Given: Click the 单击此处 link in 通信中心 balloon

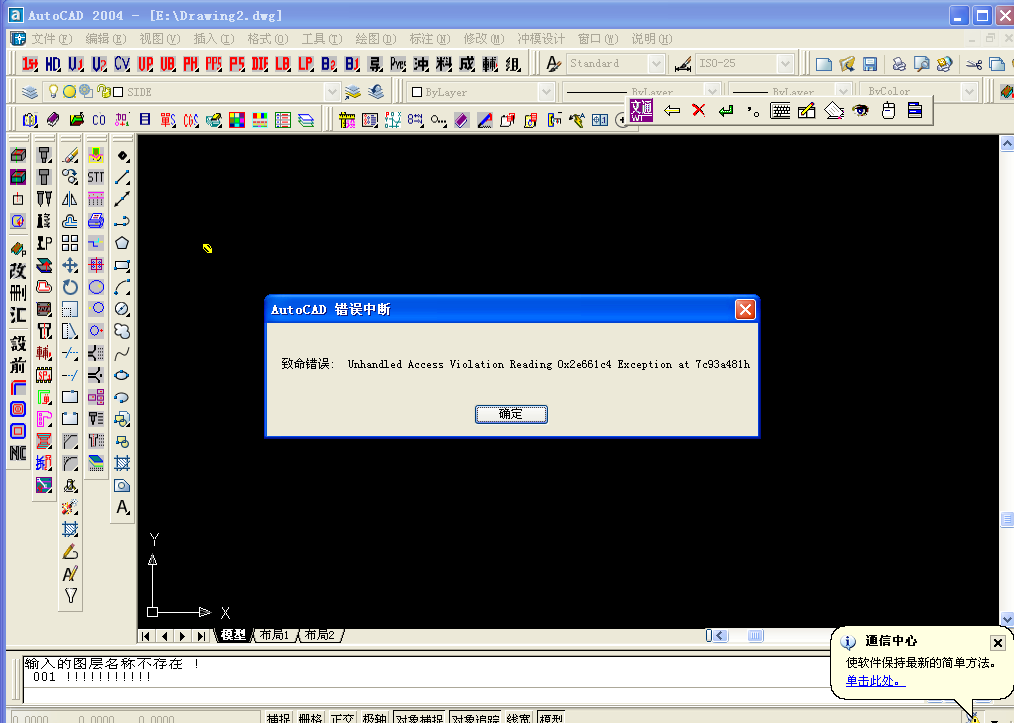Looking at the screenshot, I should pos(875,681).
